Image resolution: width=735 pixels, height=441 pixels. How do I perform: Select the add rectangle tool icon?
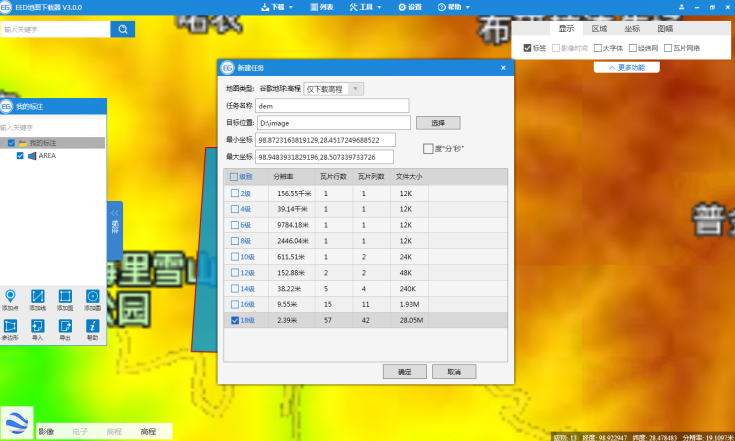click(x=65, y=298)
